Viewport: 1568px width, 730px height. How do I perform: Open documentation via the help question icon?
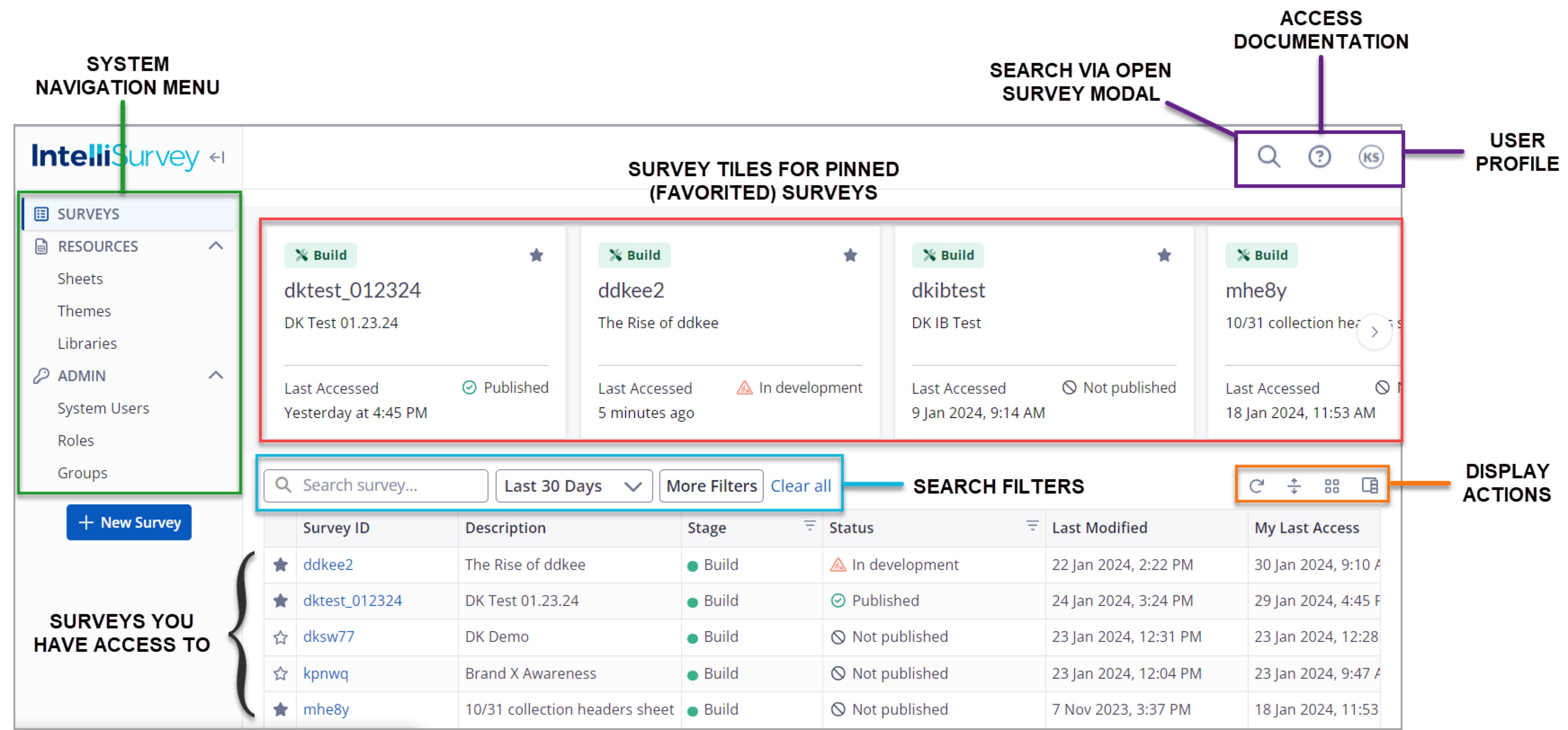[1319, 157]
